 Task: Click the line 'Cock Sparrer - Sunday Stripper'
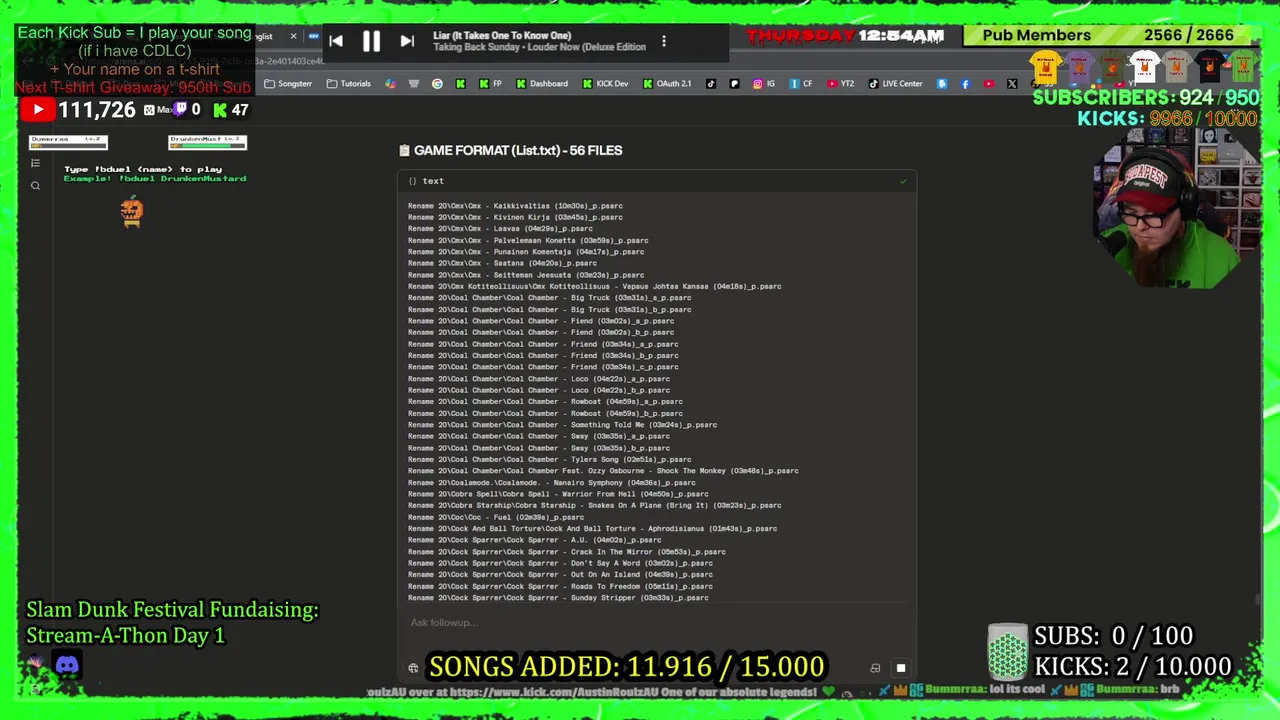pyautogui.click(x=558, y=598)
